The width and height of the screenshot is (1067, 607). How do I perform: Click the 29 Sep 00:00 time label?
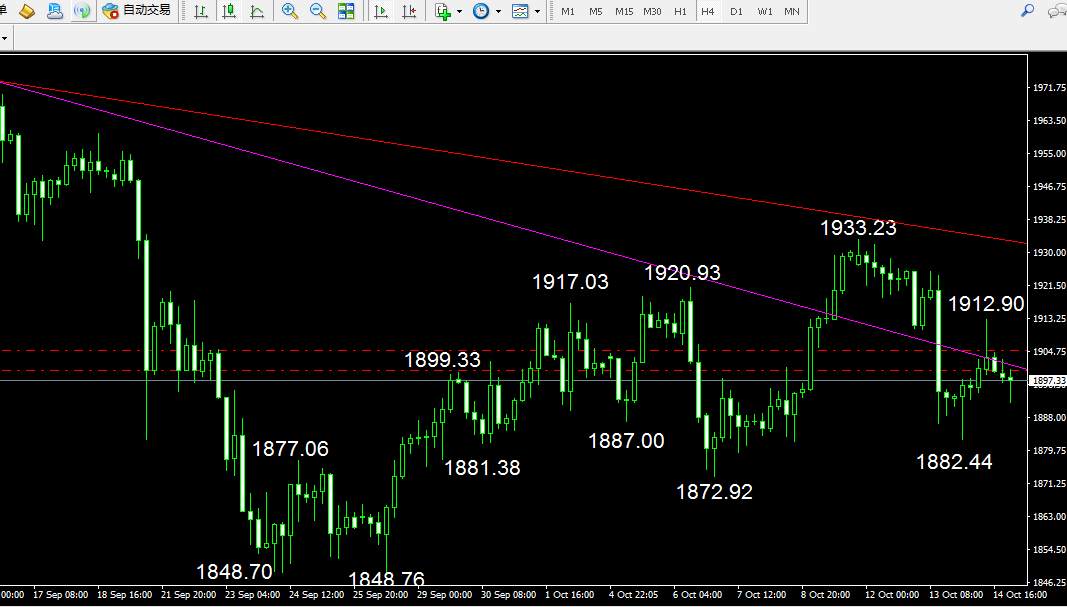[x=444, y=595]
